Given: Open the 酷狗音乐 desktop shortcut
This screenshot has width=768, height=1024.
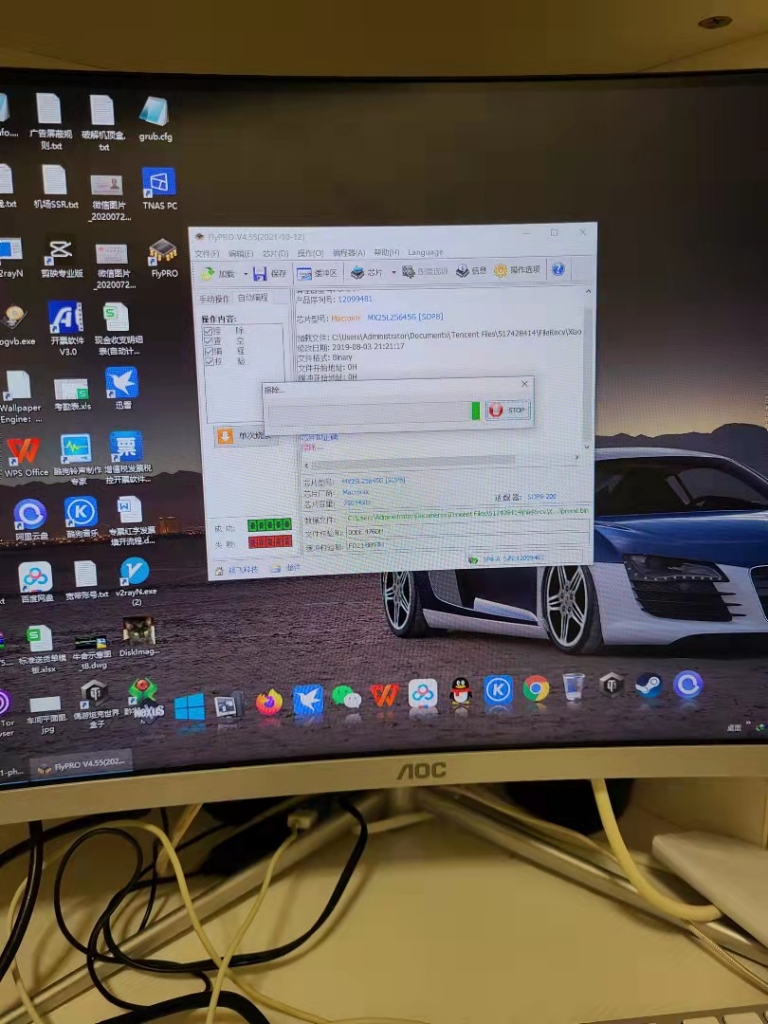Looking at the screenshot, I should pos(80,518).
